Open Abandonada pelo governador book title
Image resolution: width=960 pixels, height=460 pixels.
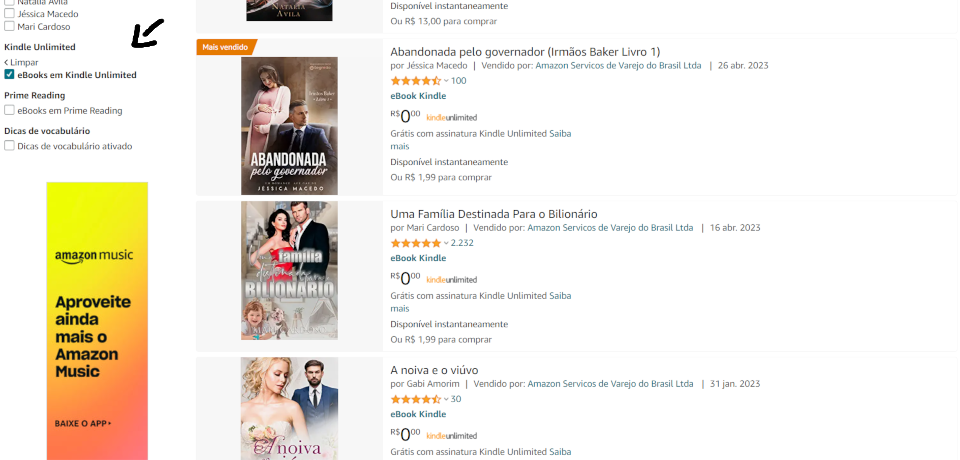(525, 51)
